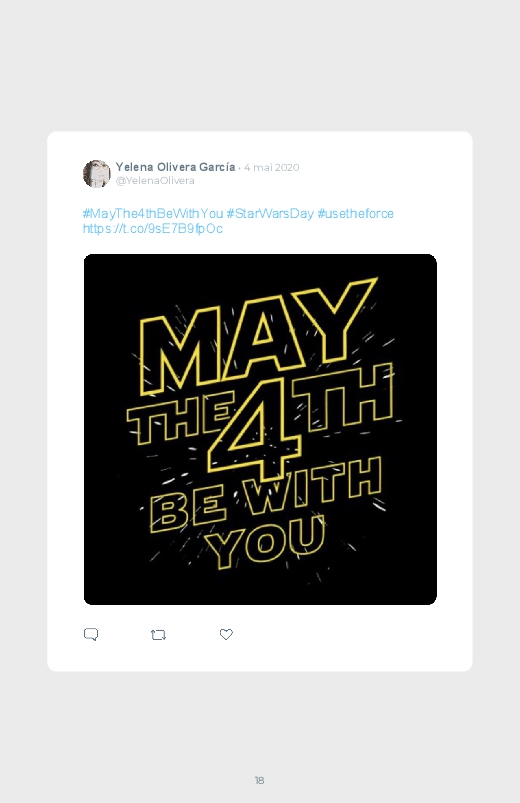Open the #usetheforce hashtag
This screenshot has width=520, height=803.
click(356, 214)
